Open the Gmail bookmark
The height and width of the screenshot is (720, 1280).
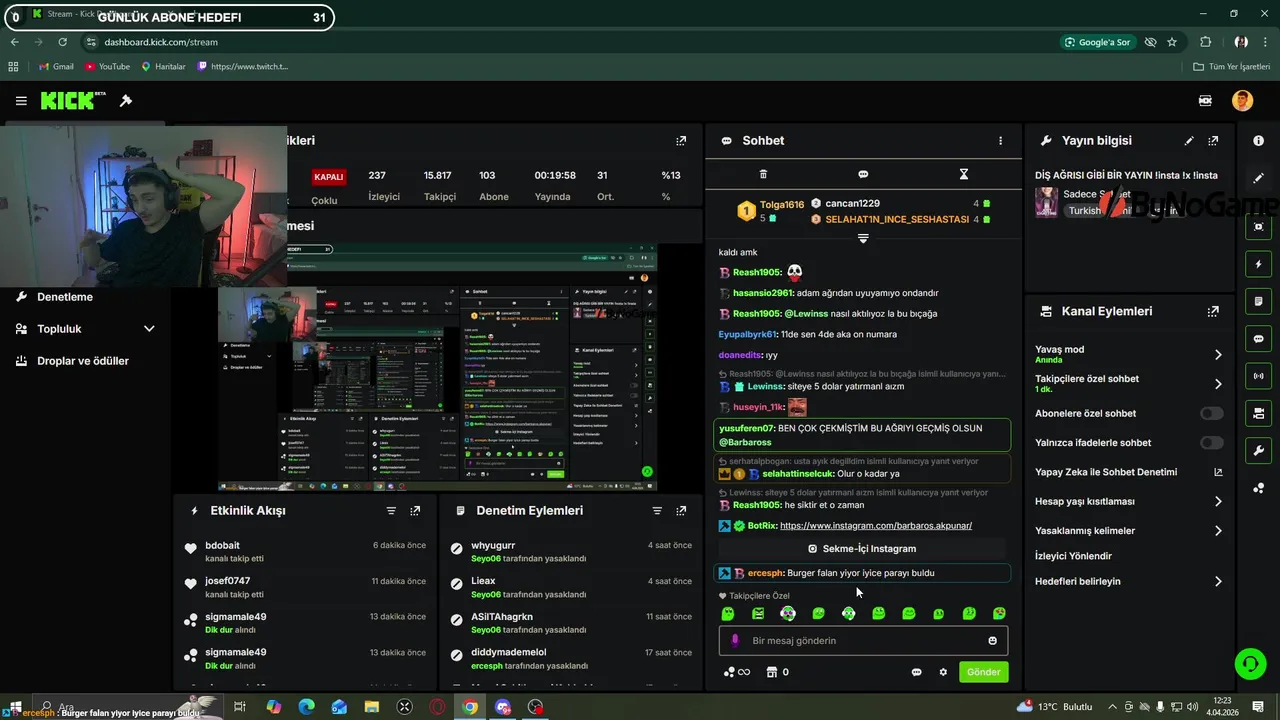tap(56, 67)
